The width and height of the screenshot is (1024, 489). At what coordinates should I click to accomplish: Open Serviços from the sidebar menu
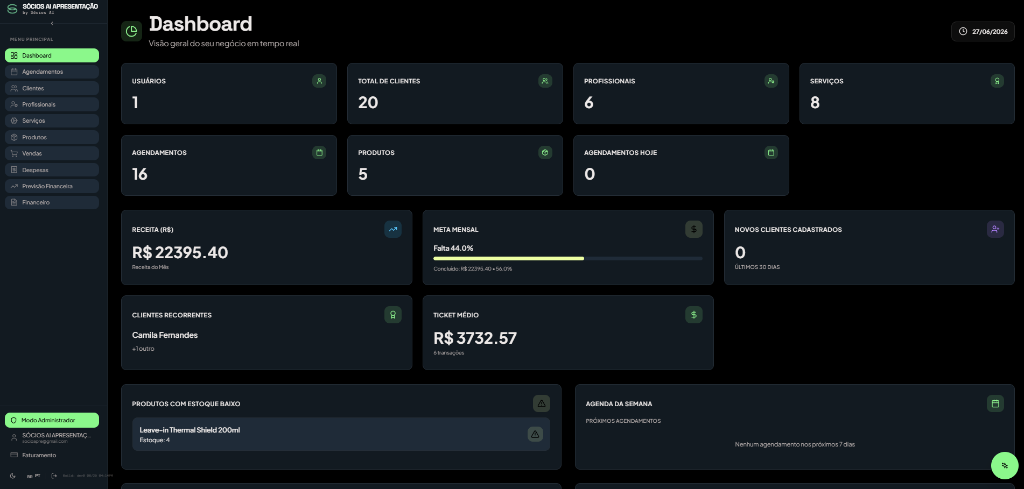coord(52,121)
